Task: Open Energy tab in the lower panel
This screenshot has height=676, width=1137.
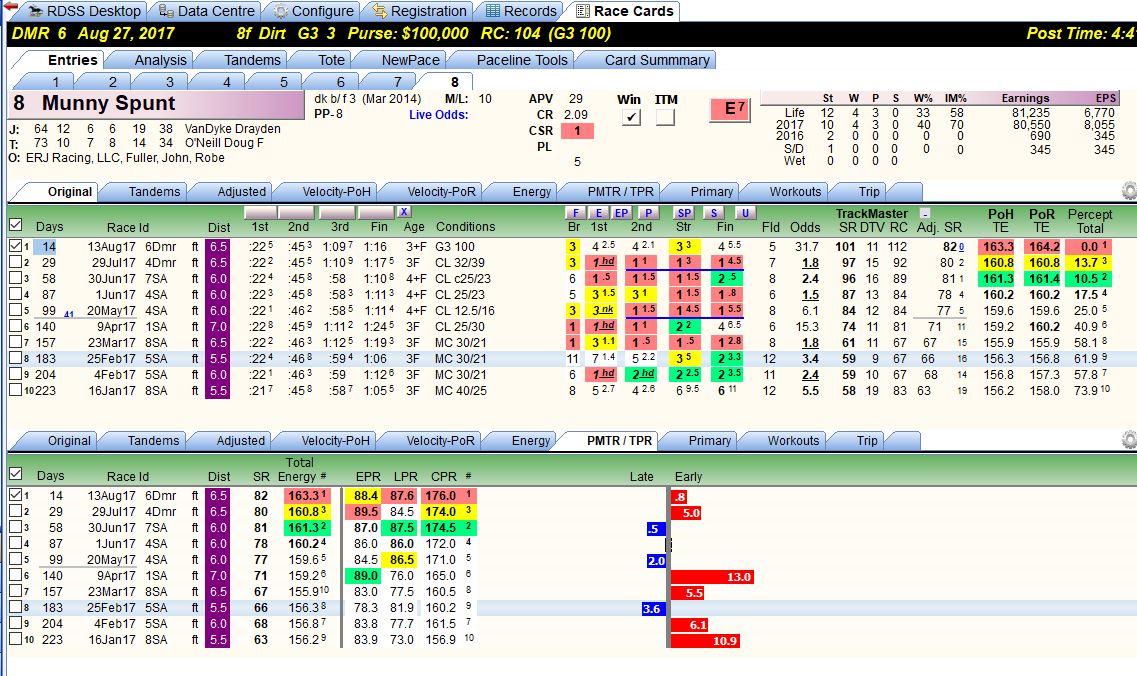Action: coord(530,440)
